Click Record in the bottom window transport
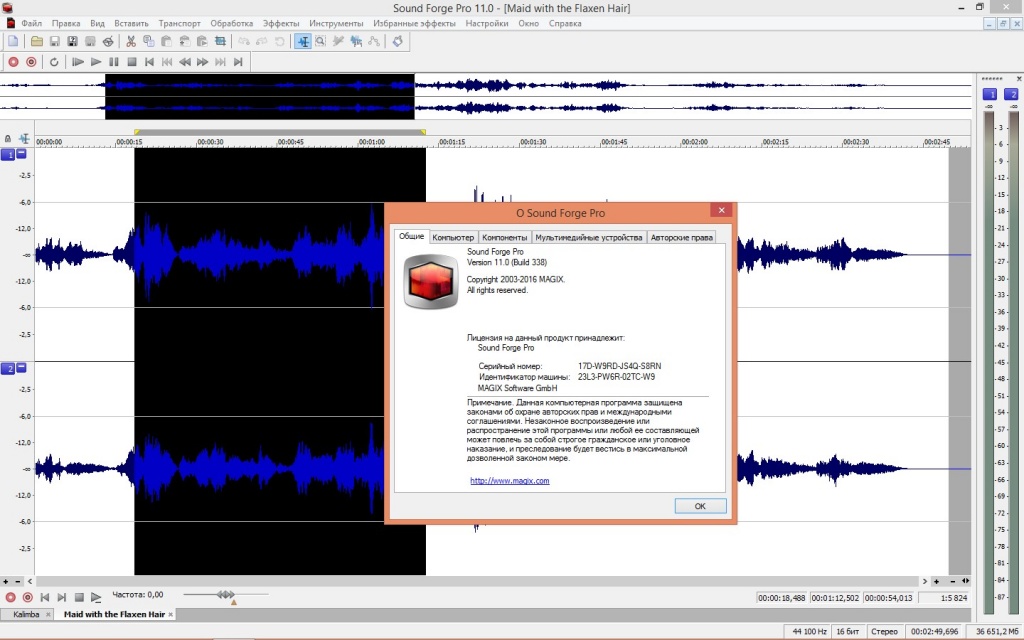Screen dimensions: 1024x640 click(x=10, y=597)
